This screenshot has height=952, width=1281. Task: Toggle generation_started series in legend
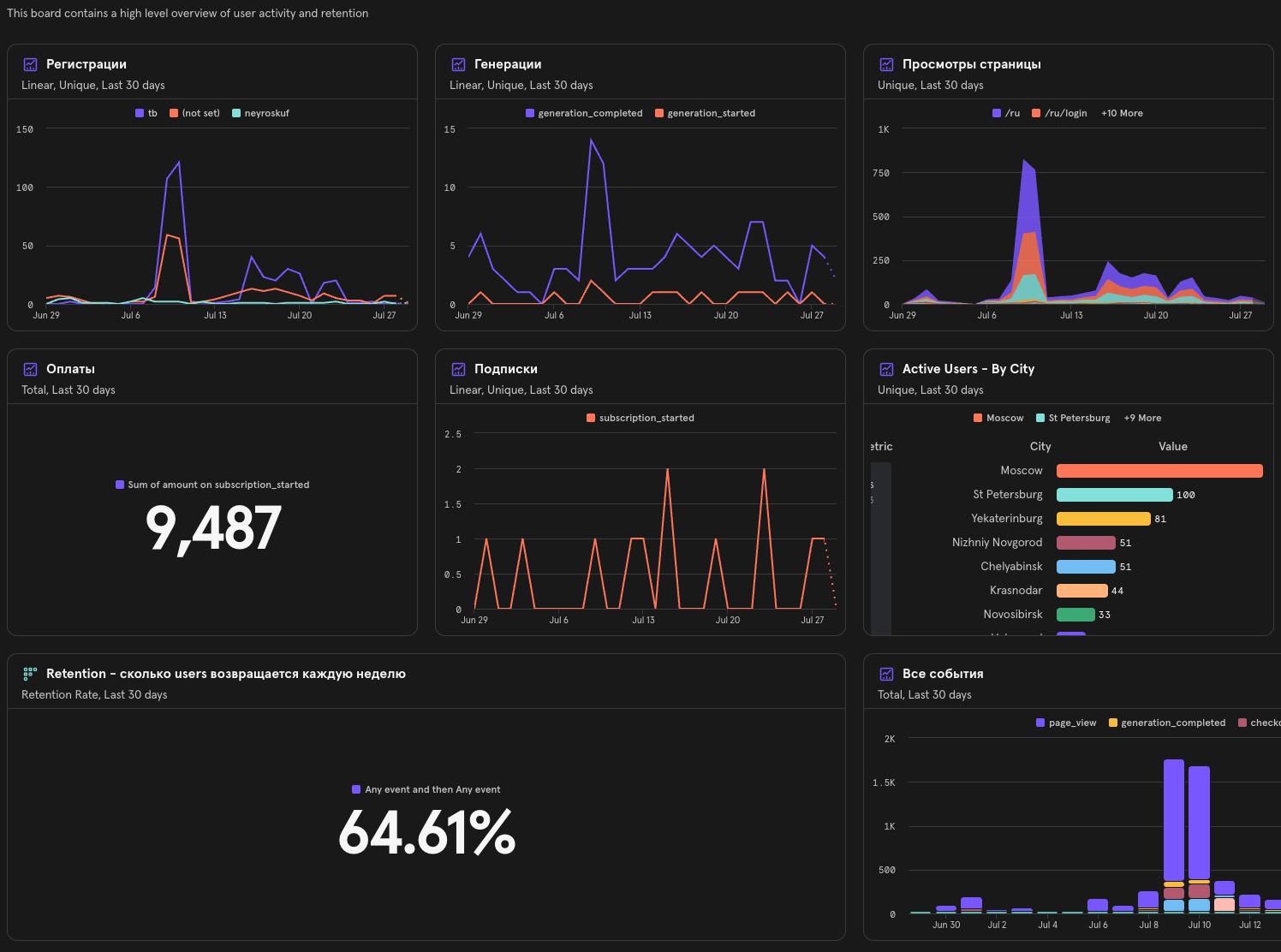click(x=705, y=113)
